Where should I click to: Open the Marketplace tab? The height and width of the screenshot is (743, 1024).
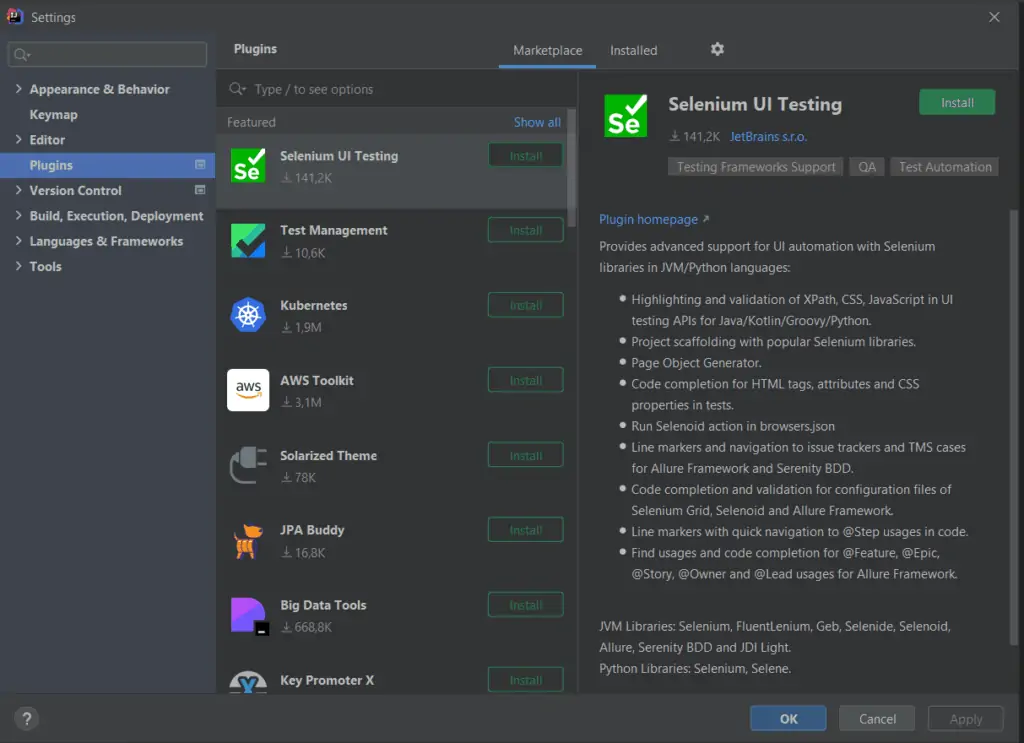(547, 50)
